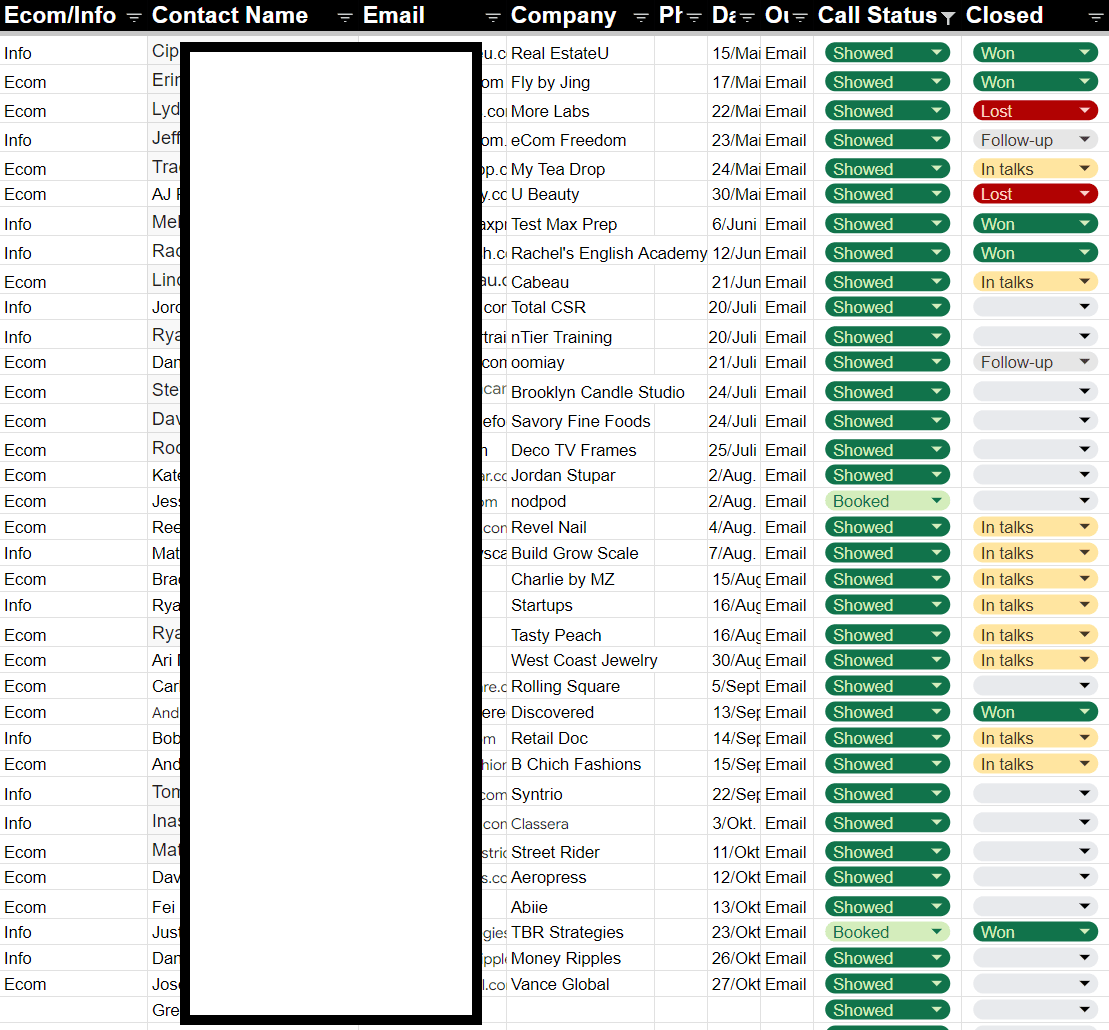Open In talks dropdown for My Tea Drop
The height and width of the screenshot is (1030, 1109).
[x=1085, y=169]
